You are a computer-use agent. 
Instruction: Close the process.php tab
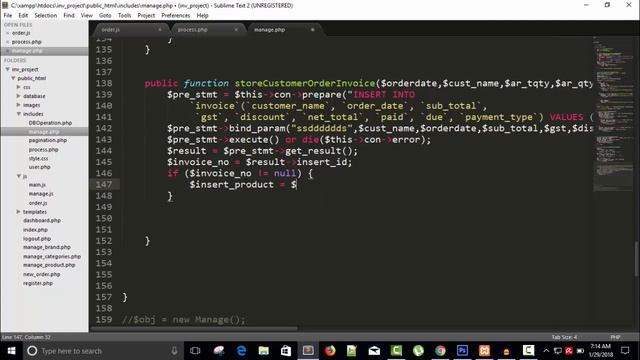236,29
